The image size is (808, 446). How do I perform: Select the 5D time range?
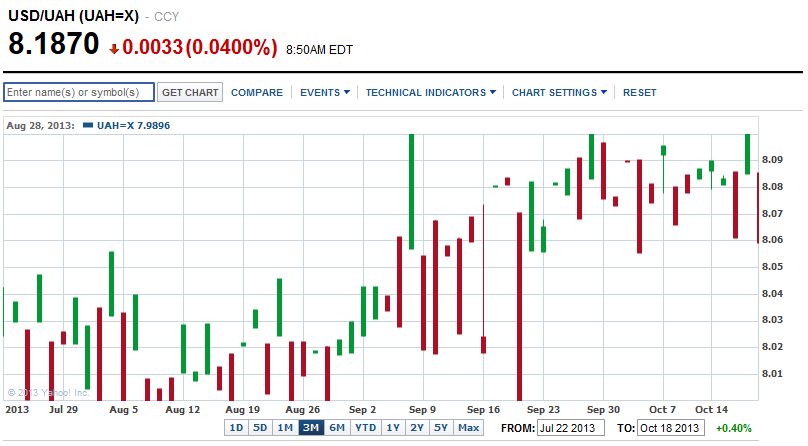[x=260, y=428]
